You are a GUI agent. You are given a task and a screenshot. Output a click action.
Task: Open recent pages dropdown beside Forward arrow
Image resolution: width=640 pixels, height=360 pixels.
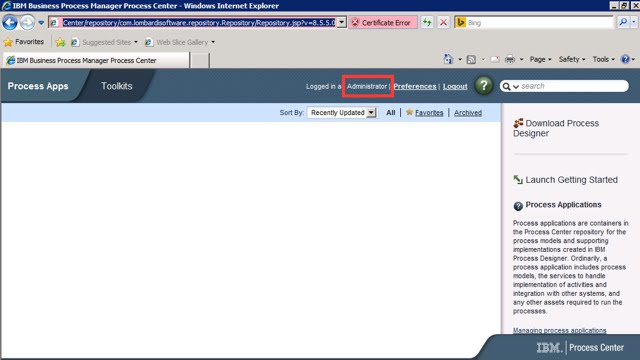(x=41, y=23)
